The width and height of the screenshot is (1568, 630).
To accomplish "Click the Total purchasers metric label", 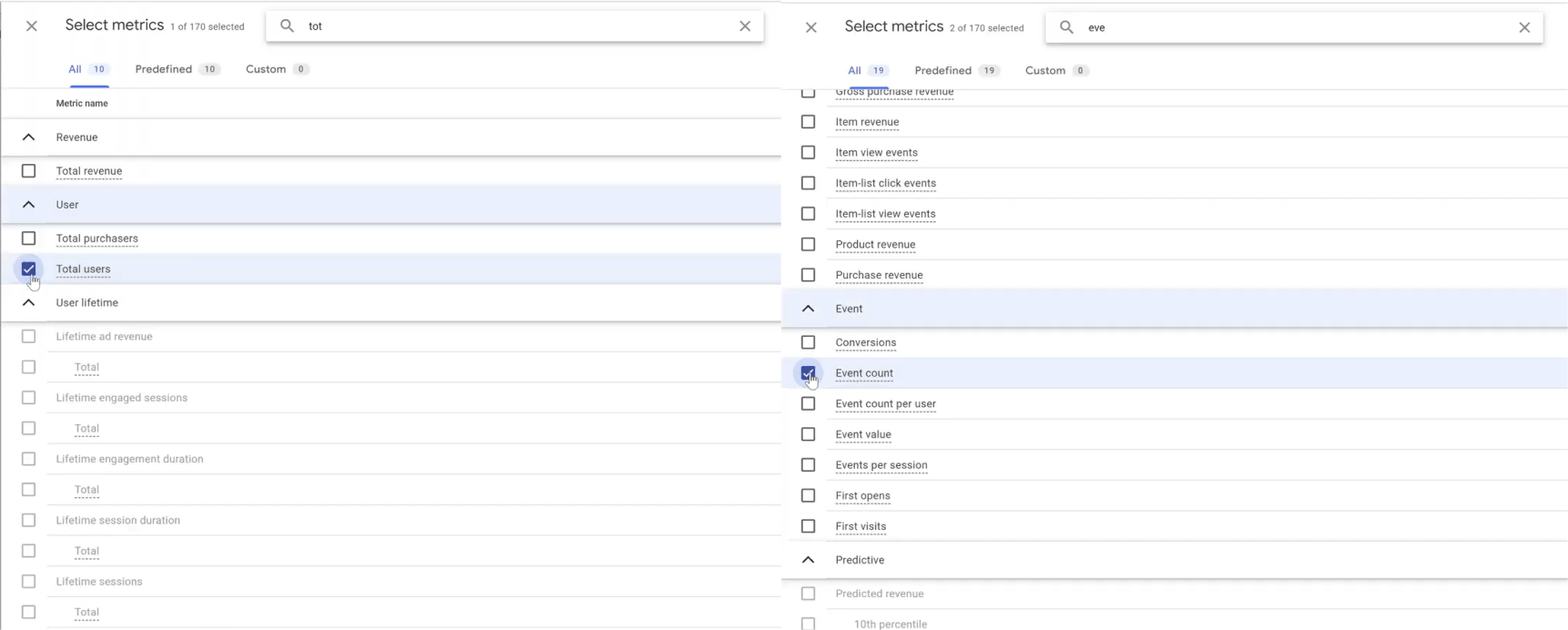I will (x=97, y=239).
